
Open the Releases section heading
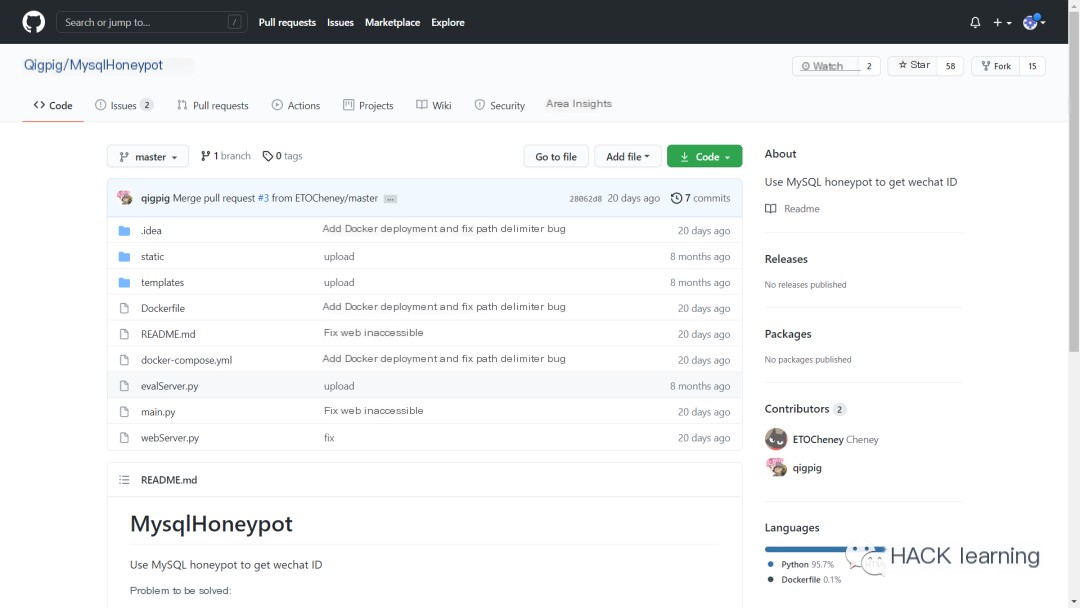click(x=786, y=259)
